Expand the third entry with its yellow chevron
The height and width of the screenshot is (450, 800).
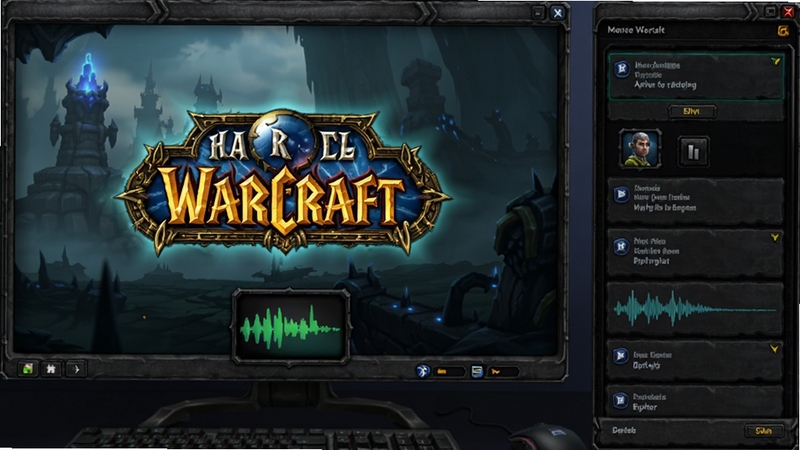[x=775, y=237]
